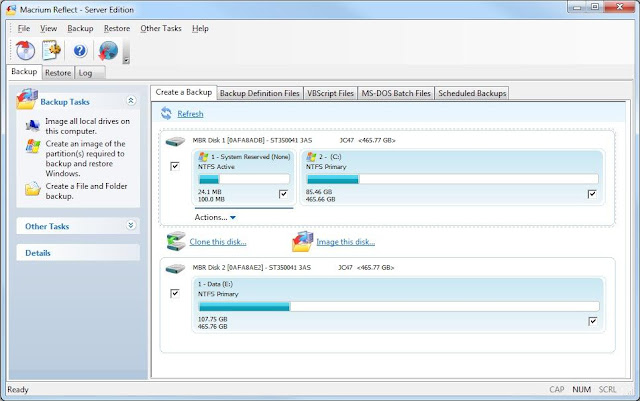
Task: Open the Help menu
Action: (200, 29)
